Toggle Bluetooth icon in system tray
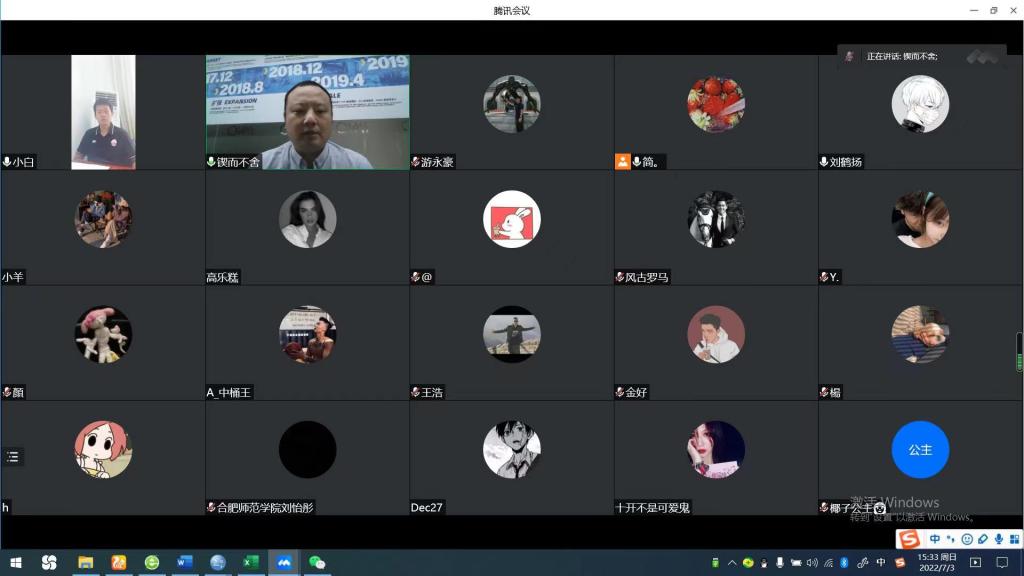The height and width of the screenshot is (576, 1024). pos(844,563)
